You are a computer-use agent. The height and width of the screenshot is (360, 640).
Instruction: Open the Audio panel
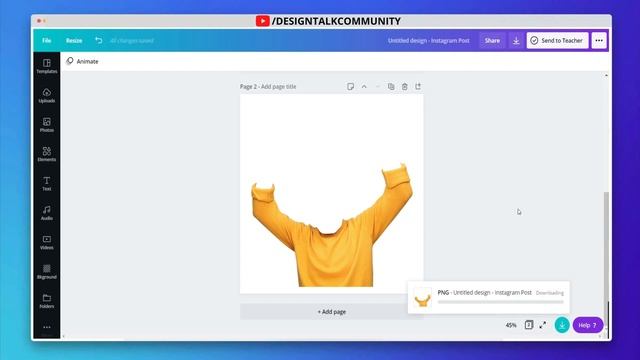(x=47, y=213)
